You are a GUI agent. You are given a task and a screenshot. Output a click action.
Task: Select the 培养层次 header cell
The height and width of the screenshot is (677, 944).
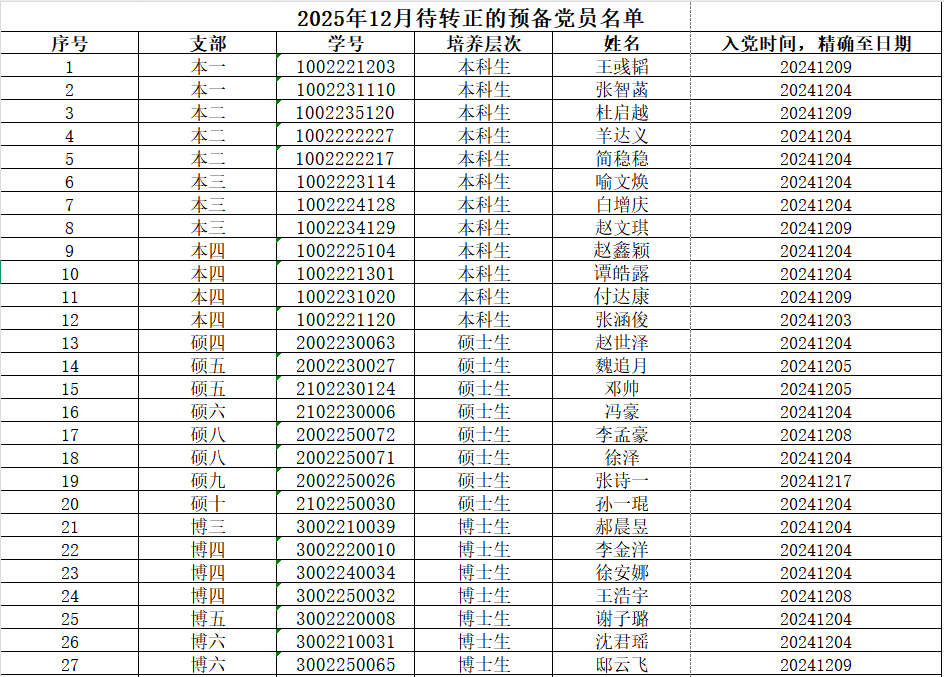pyautogui.click(x=484, y=44)
